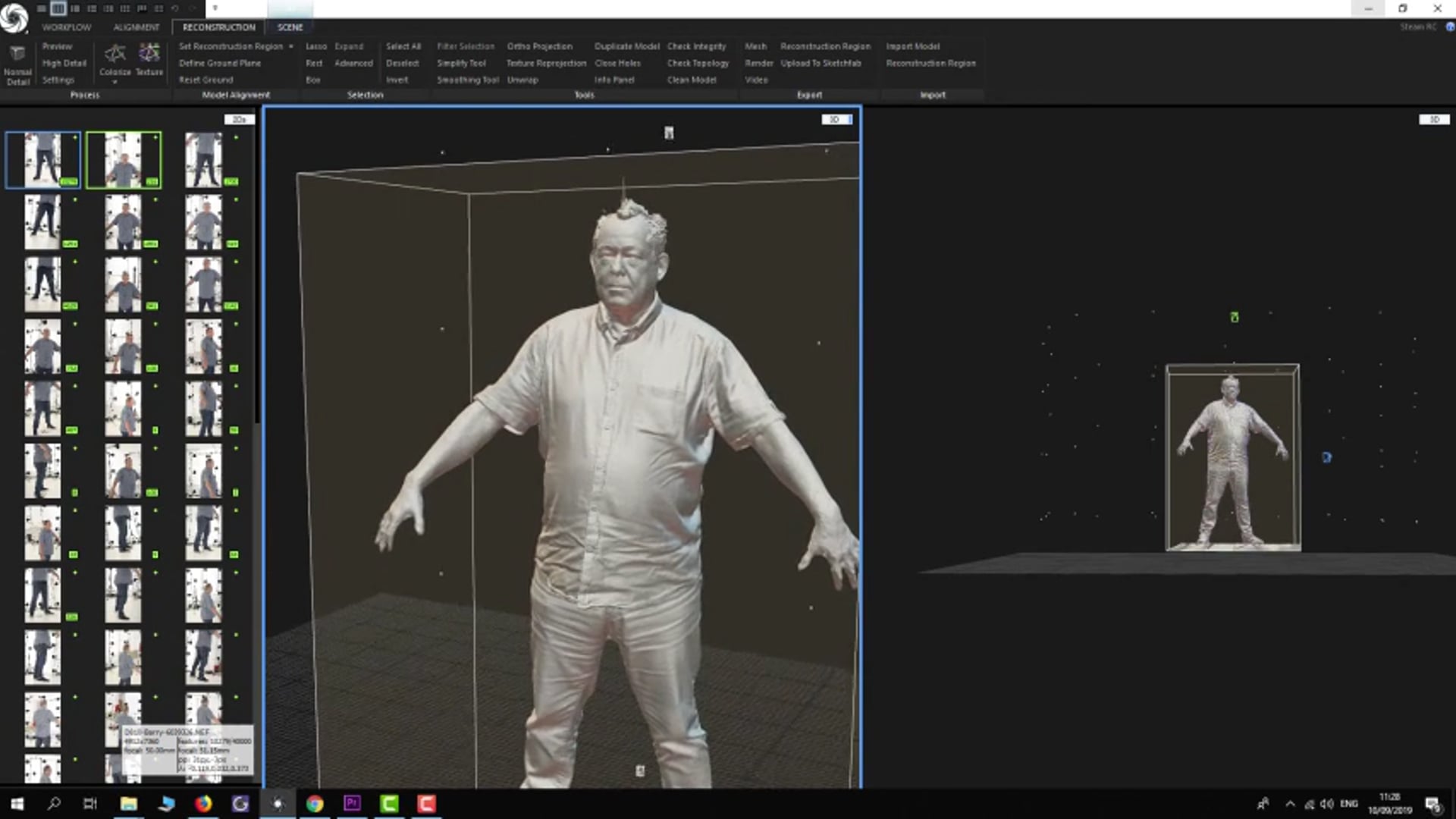Screen dimensions: 1456x819
Task: Open Adobe Premiere Pro from the taskbar
Action: pyautogui.click(x=352, y=804)
